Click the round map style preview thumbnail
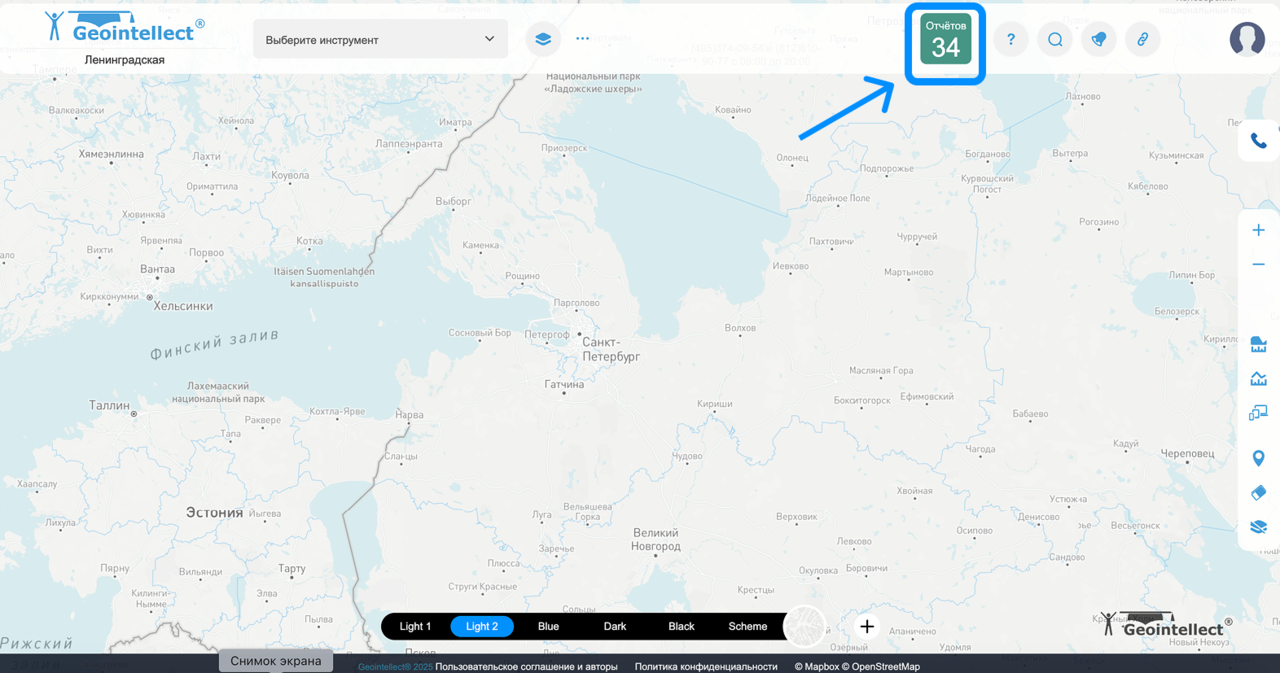 [x=805, y=627]
